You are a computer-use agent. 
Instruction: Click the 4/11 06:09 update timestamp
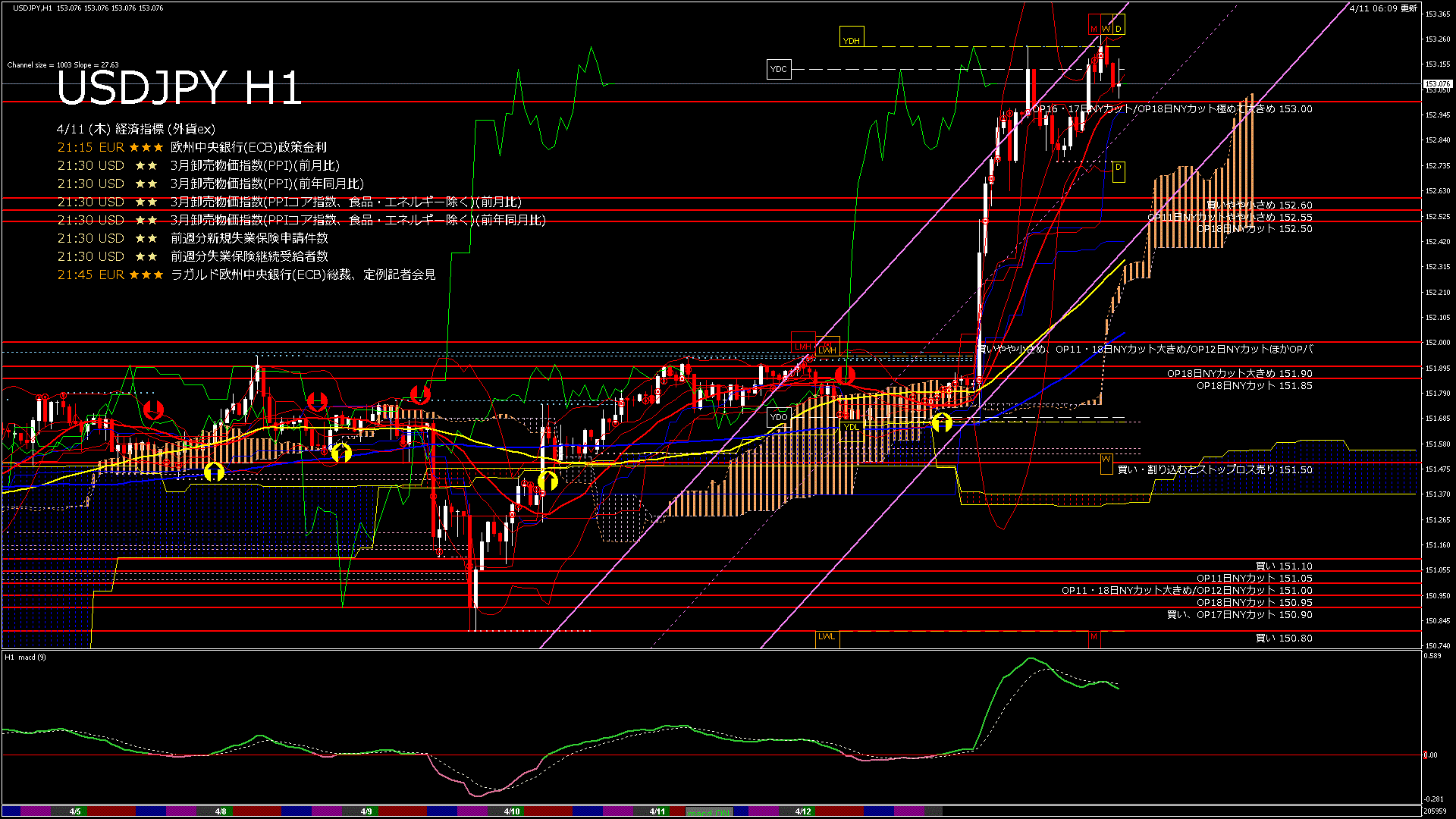[x=1383, y=8]
